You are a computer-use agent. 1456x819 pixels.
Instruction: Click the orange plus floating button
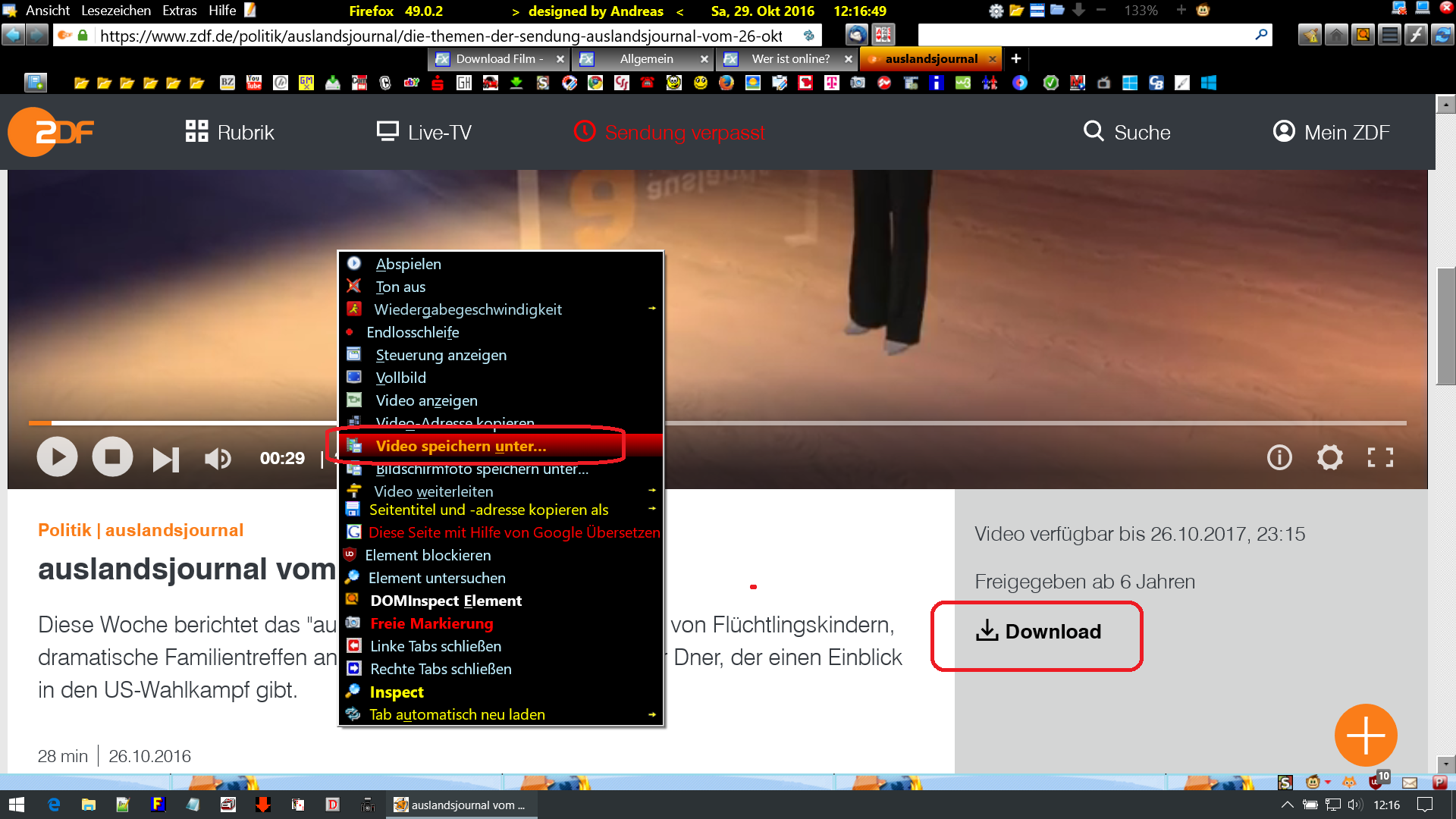(1365, 735)
